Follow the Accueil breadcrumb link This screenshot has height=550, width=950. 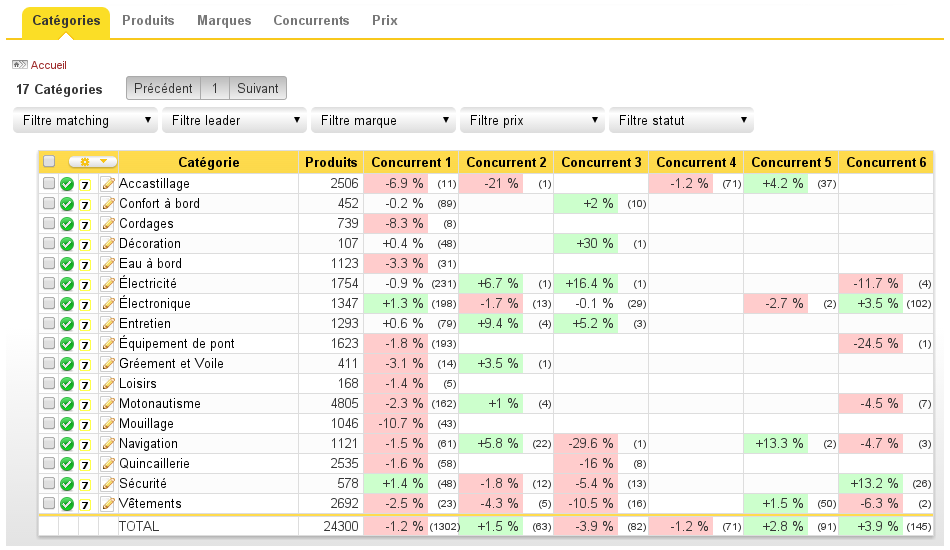(x=48, y=65)
